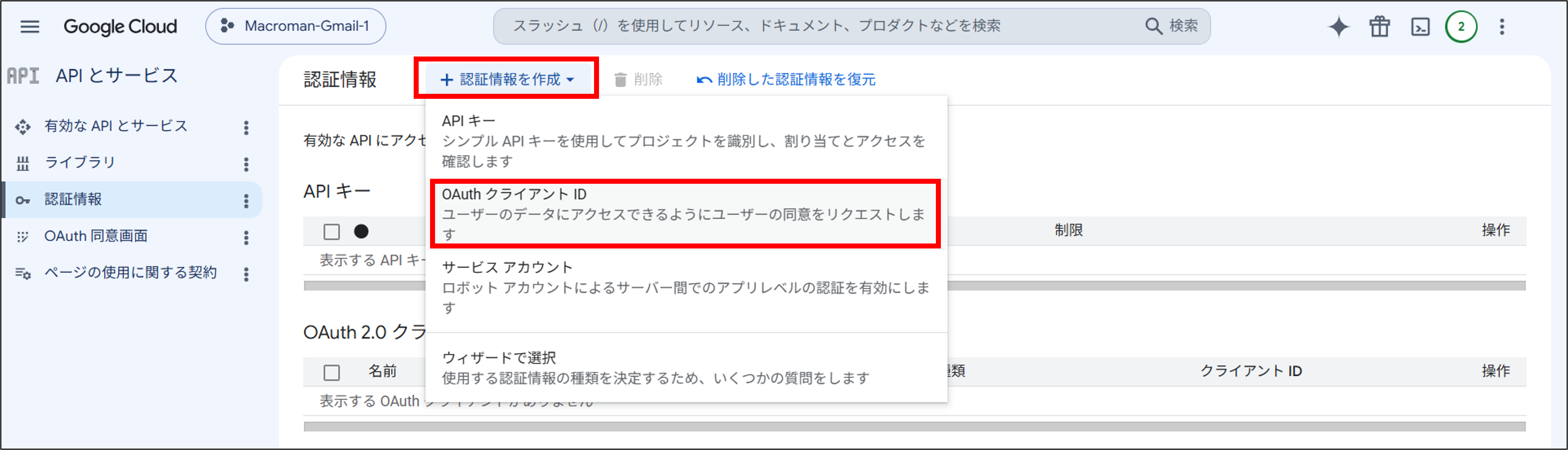Image resolution: width=1568 pixels, height=450 pixels.
Task: Activate Cloud Shell terminal icon
Action: (1420, 27)
